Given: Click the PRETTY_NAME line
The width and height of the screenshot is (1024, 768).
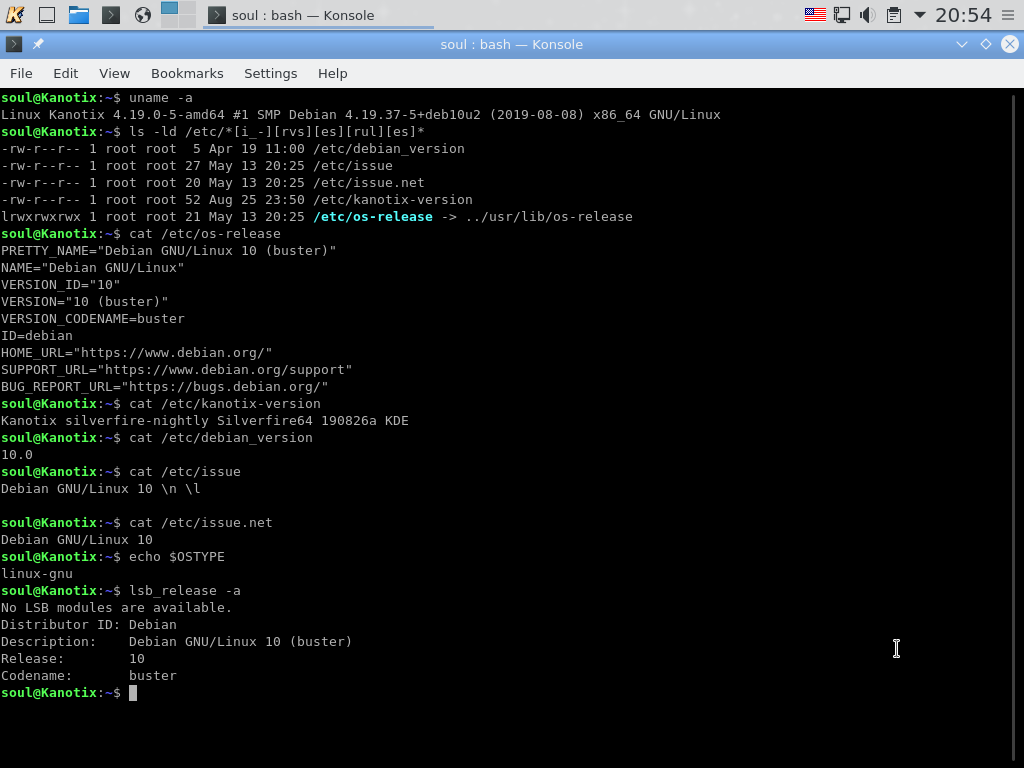Looking at the screenshot, I should click(x=168, y=251).
